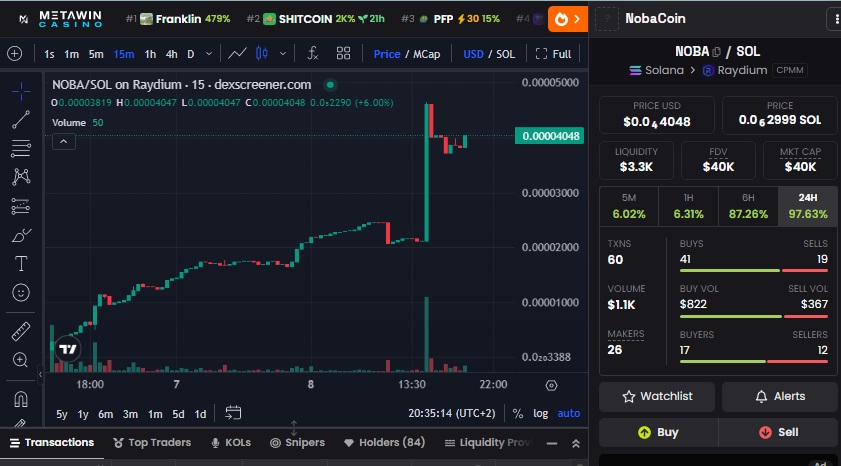
Task: Collapse the chart legend chevron
Action: click(x=63, y=142)
